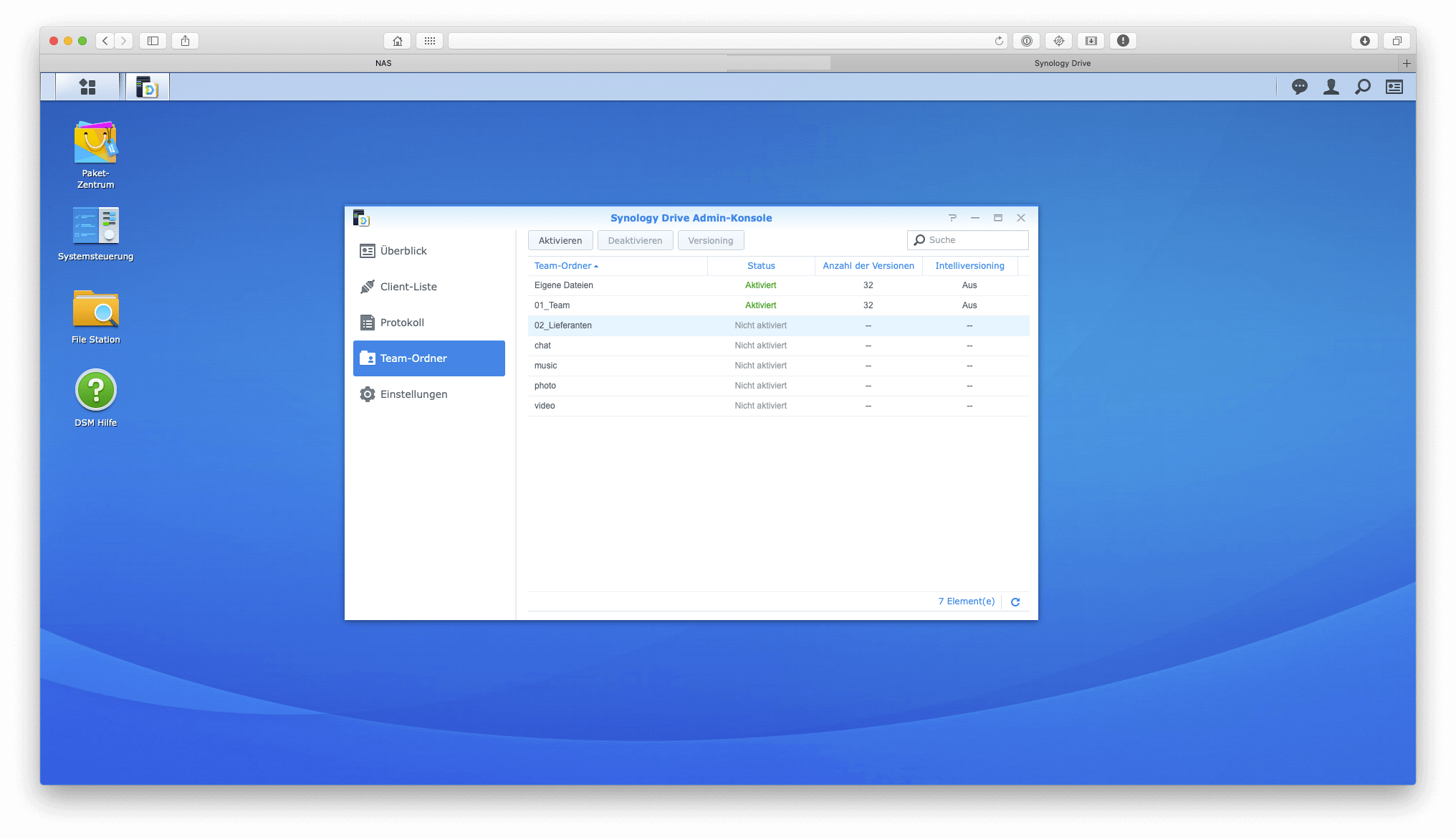Toggle the browser sidebar button

click(x=153, y=41)
